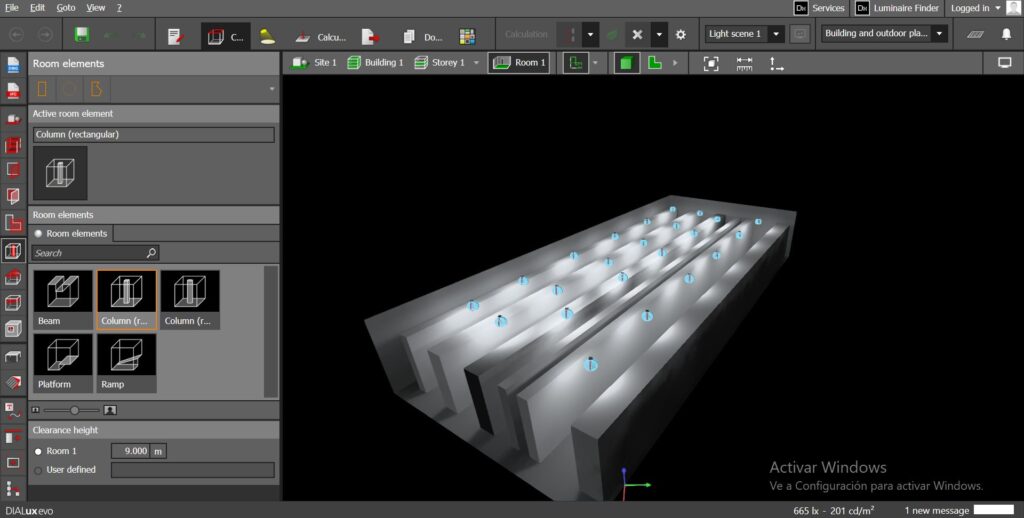The width and height of the screenshot is (1024, 518).
Task: Select the ruler measure distance tool
Action: point(744,63)
